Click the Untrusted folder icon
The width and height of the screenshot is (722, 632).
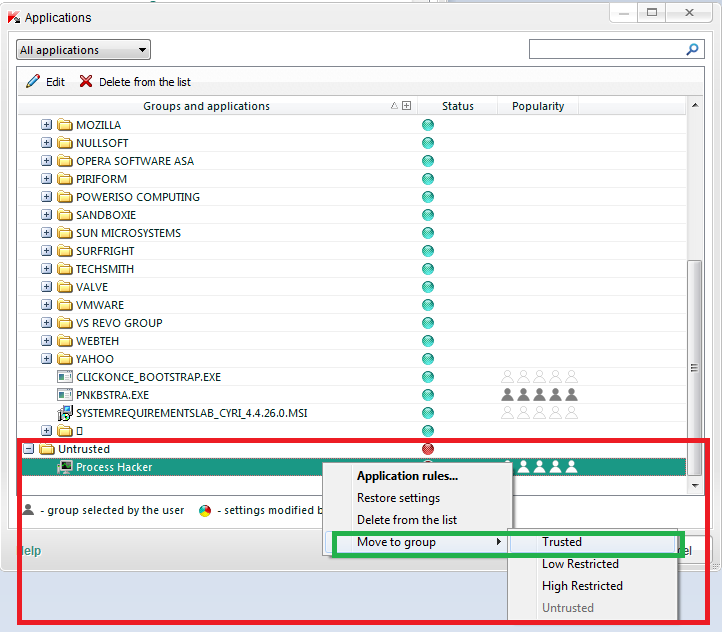coord(47,449)
